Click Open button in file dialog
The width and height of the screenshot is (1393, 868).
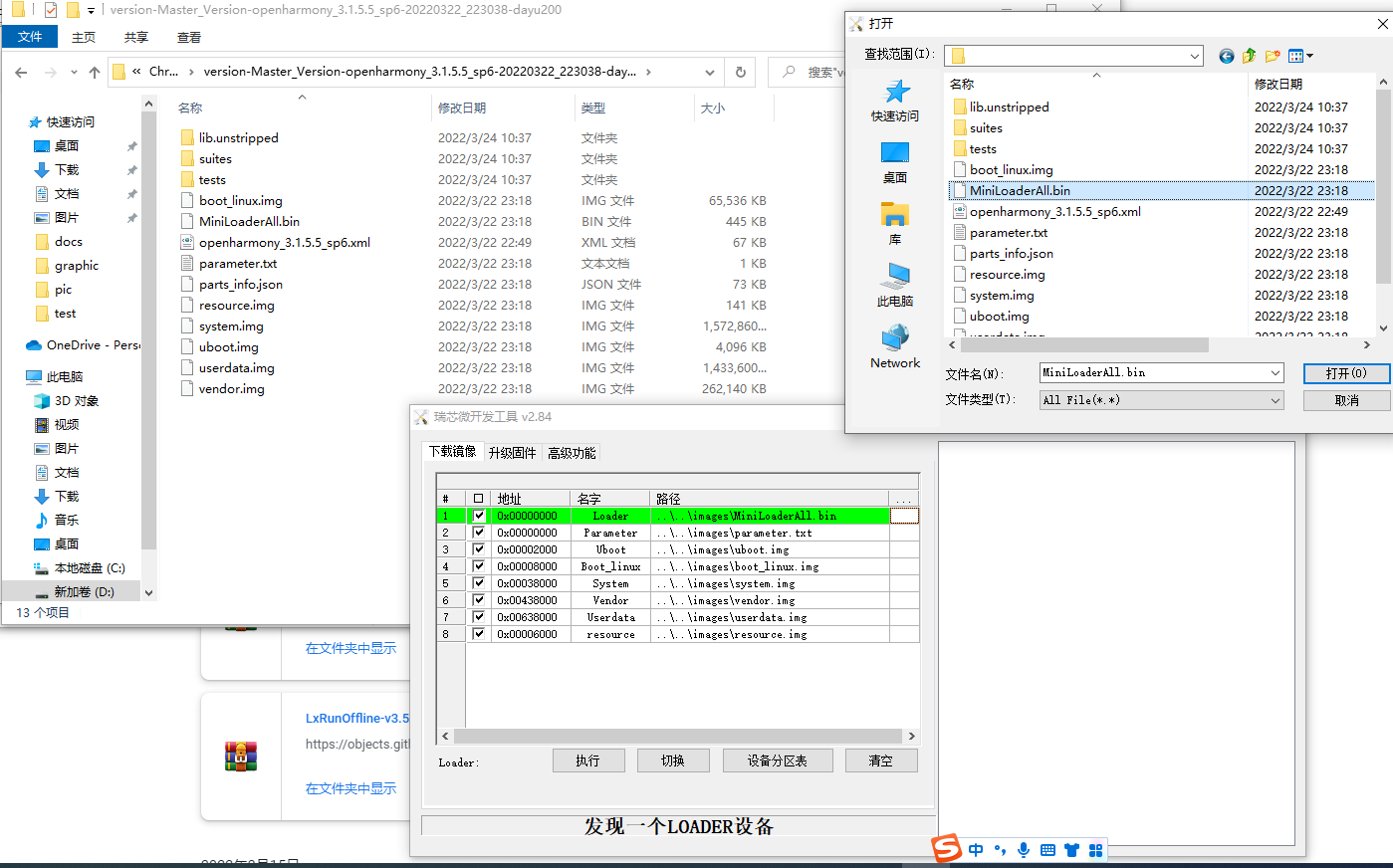pos(1346,373)
